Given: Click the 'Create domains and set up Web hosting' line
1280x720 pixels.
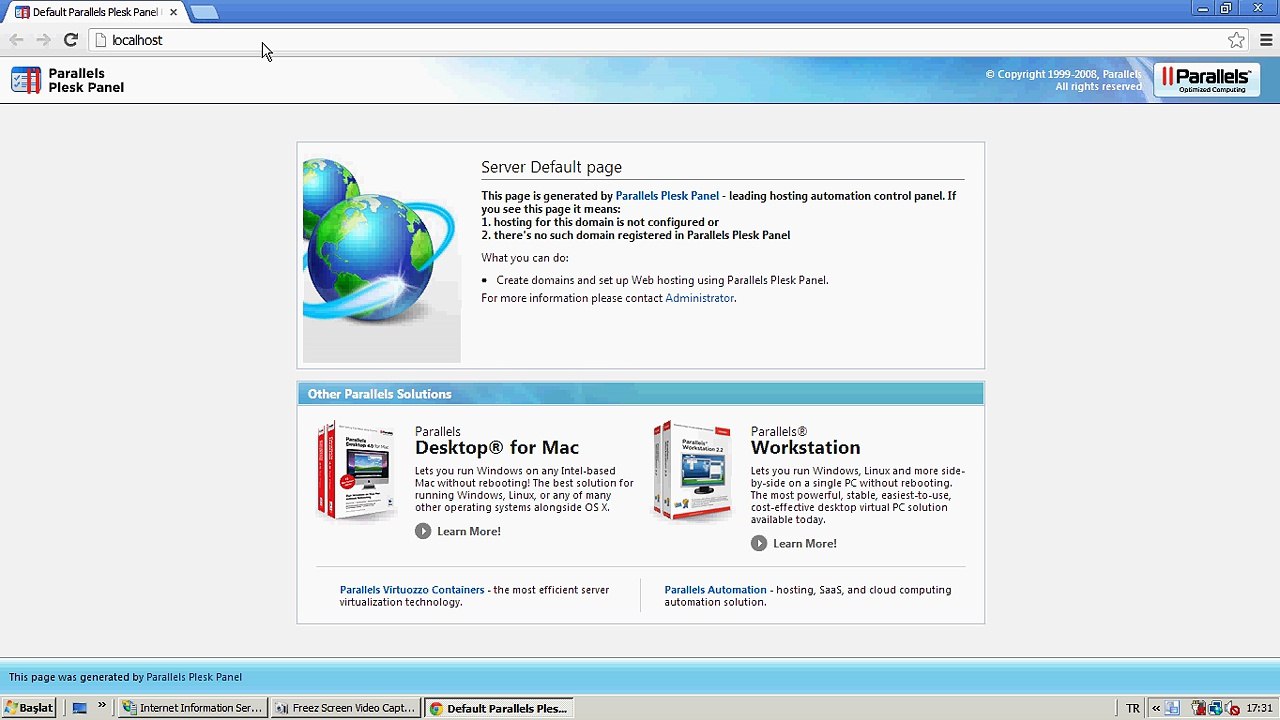Looking at the screenshot, I should tap(662, 280).
